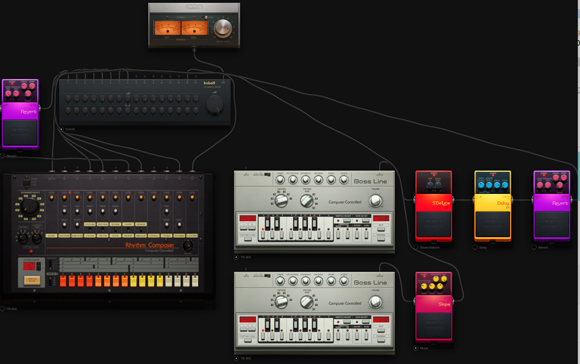Click the left knob on the Stereo Detune pedal
The image size is (580, 364).
430,185
